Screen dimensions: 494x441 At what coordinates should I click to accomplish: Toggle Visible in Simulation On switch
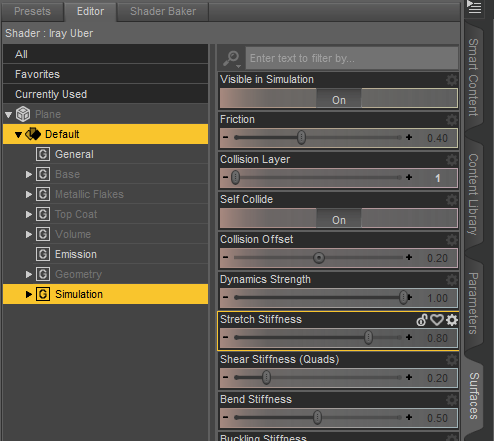pyautogui.click(x=339, y=99)
